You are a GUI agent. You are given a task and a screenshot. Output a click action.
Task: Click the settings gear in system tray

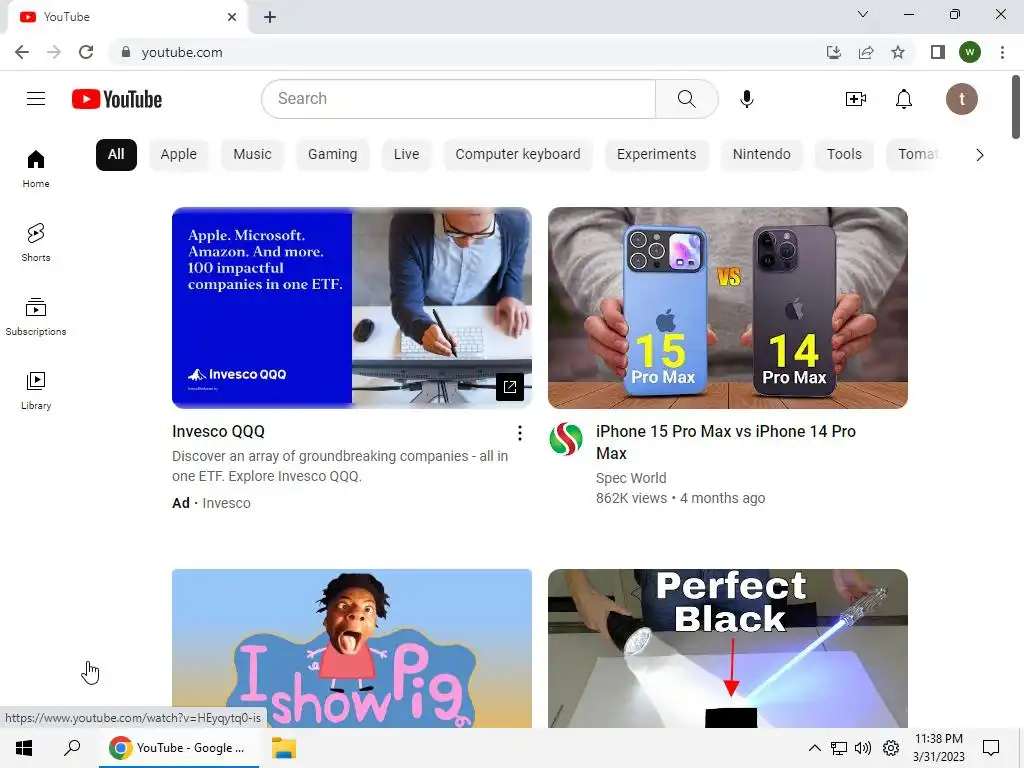tap(891, 748)
